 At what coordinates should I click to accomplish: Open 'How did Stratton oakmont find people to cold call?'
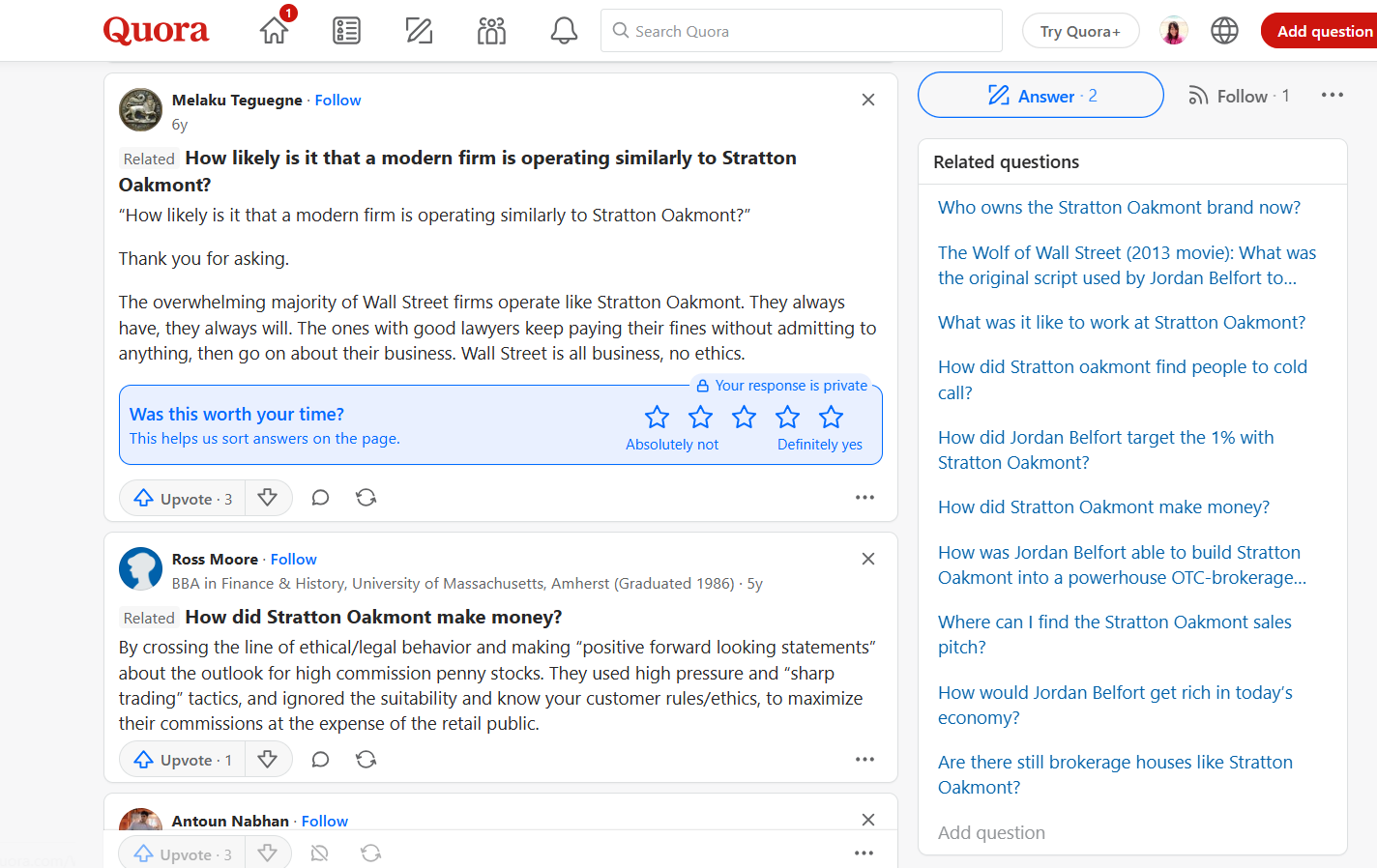click(1123, 380)
